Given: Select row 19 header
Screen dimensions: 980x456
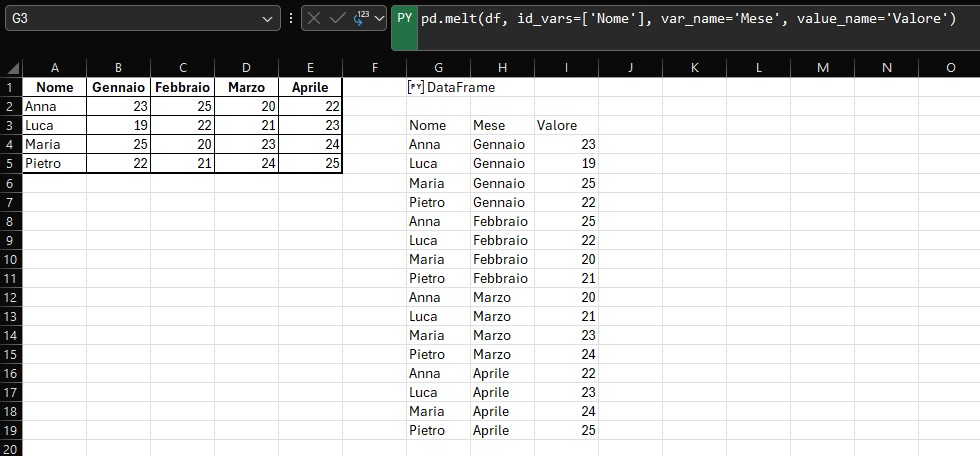Looking at the screenshot, I should (11, 430).
